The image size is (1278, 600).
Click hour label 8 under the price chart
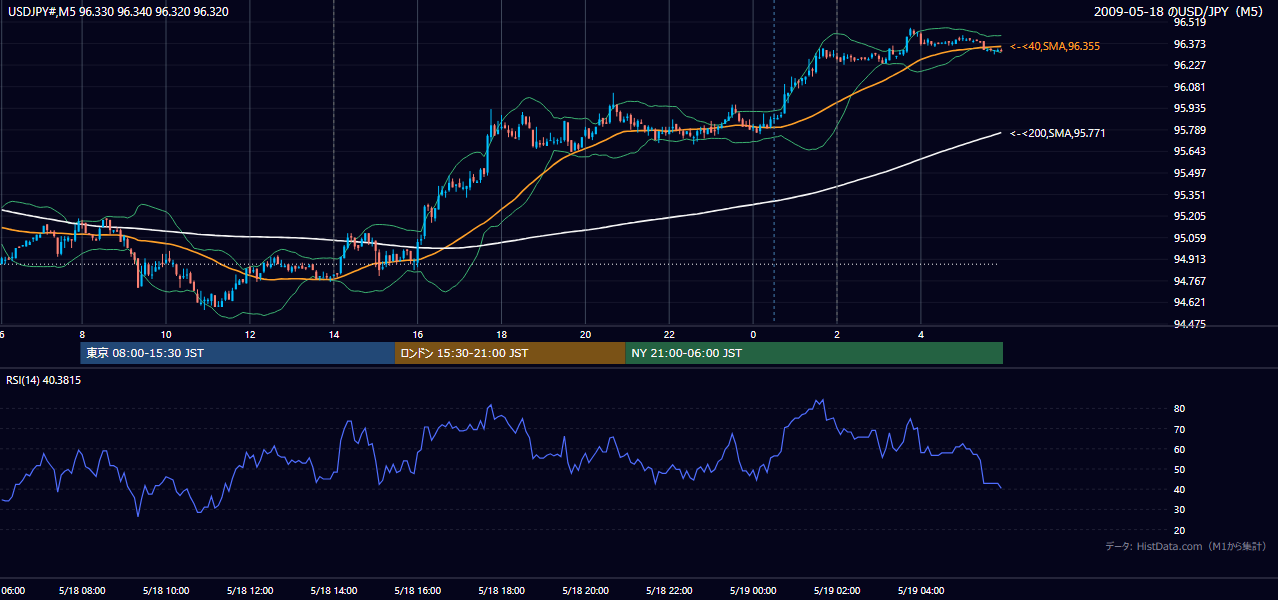coord(82,335)
